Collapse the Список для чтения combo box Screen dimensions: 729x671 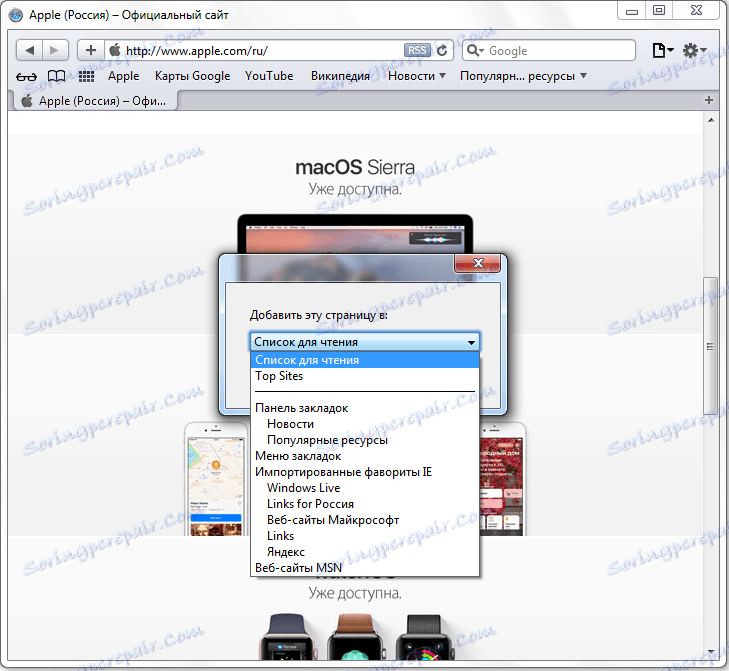point(364,342)
